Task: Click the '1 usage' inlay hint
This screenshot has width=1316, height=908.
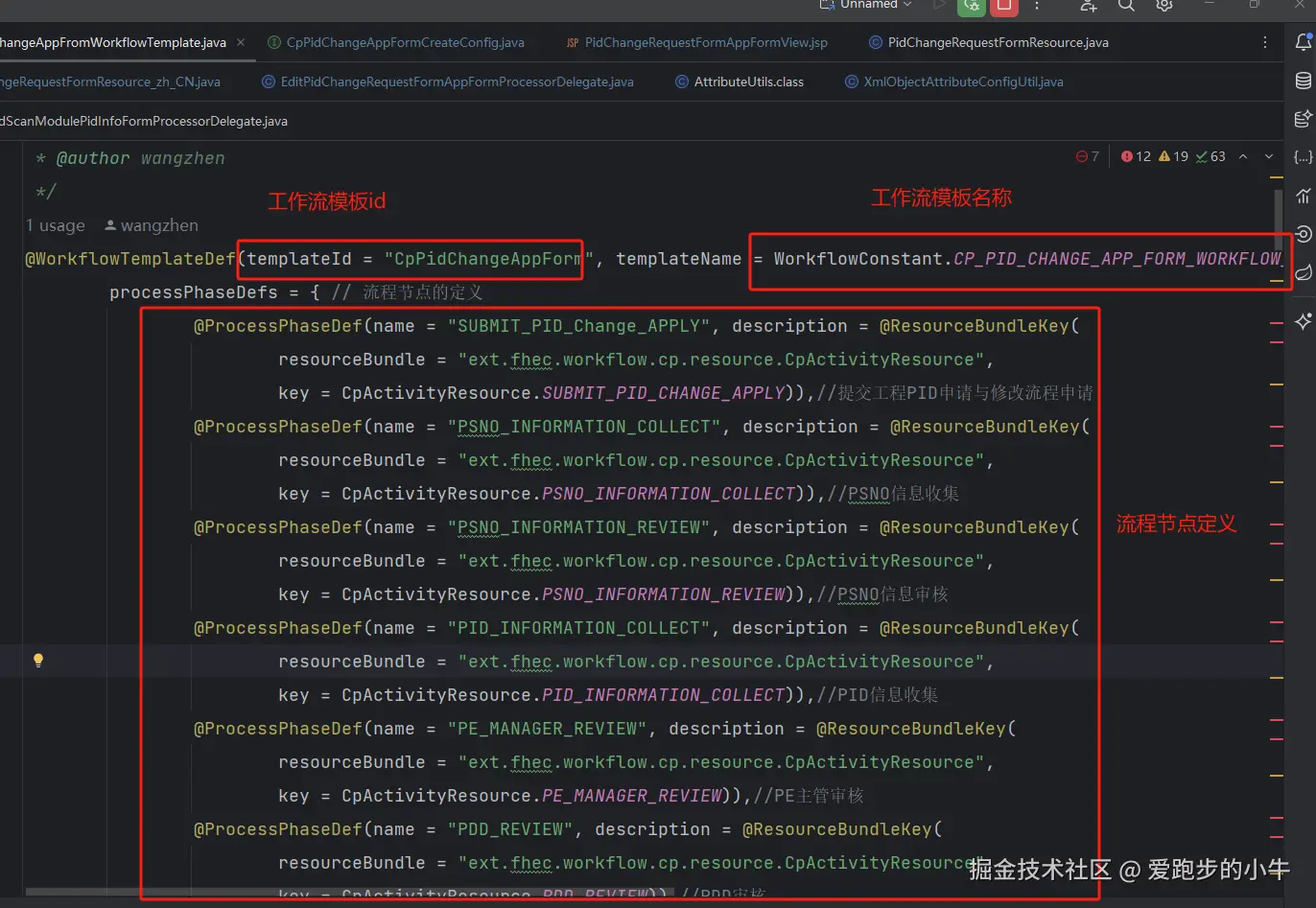Action: click(x=56, y=225)
